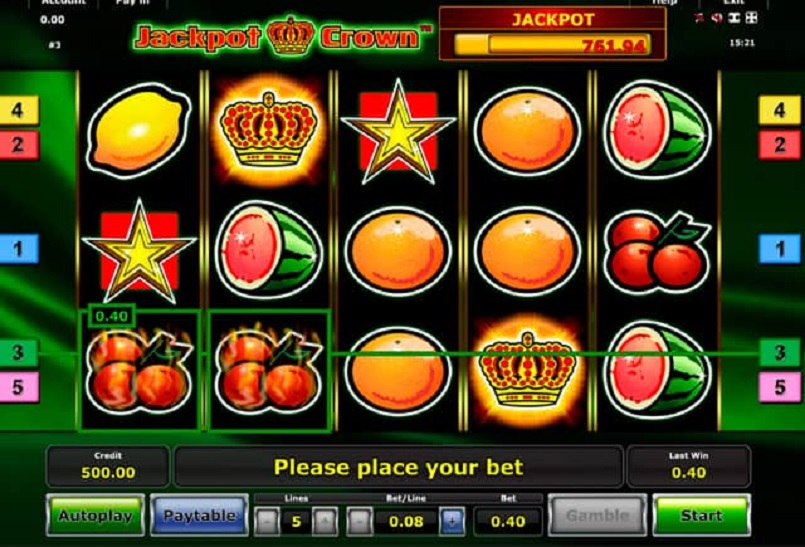
Task: Click the red music mute icon
Action: tap(700, 18)
